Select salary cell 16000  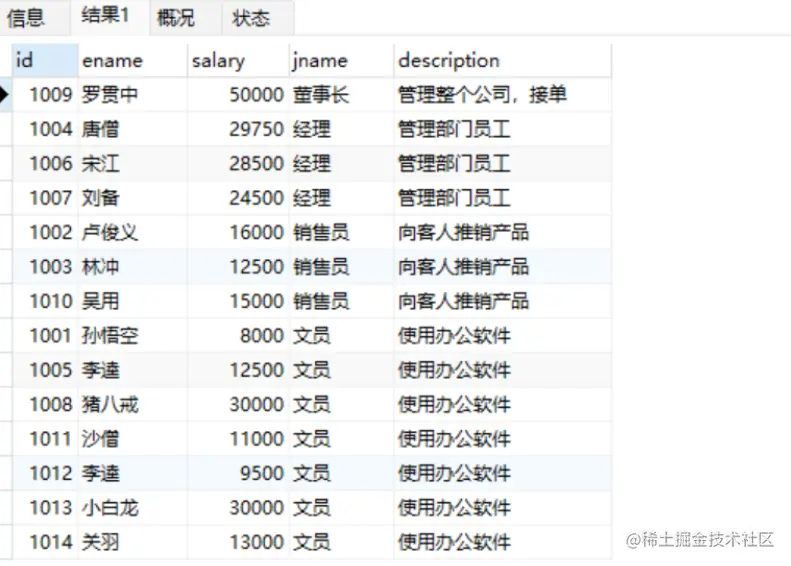238,232
